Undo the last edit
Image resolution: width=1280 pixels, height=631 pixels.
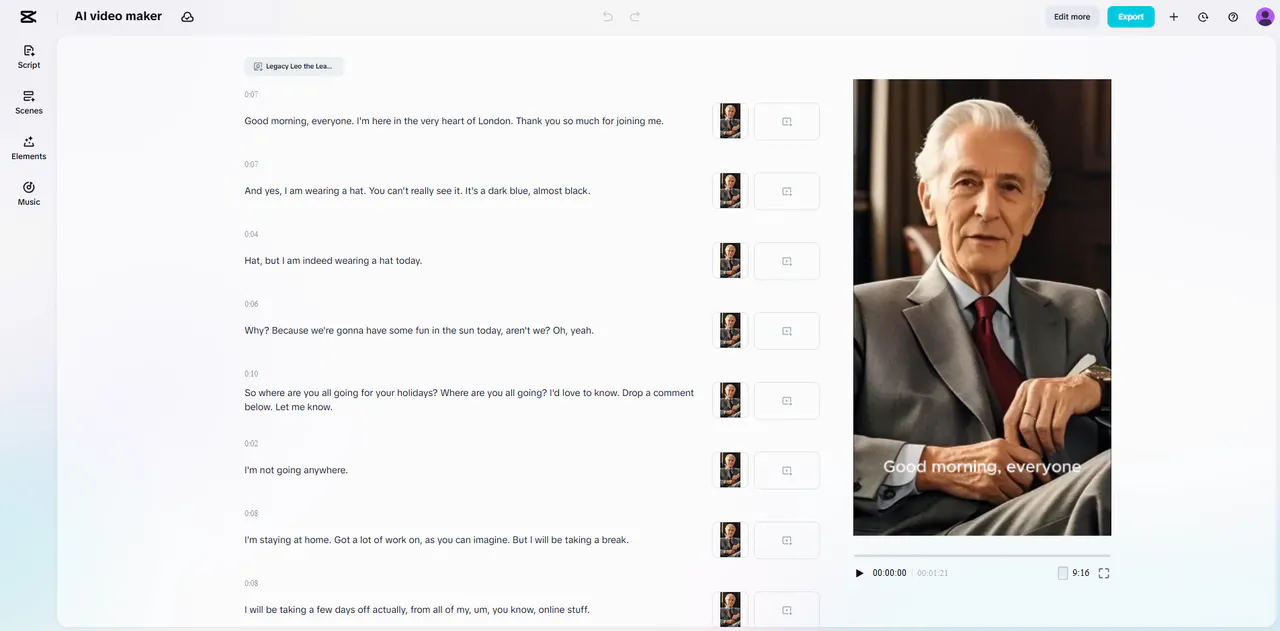coord(607,17)
